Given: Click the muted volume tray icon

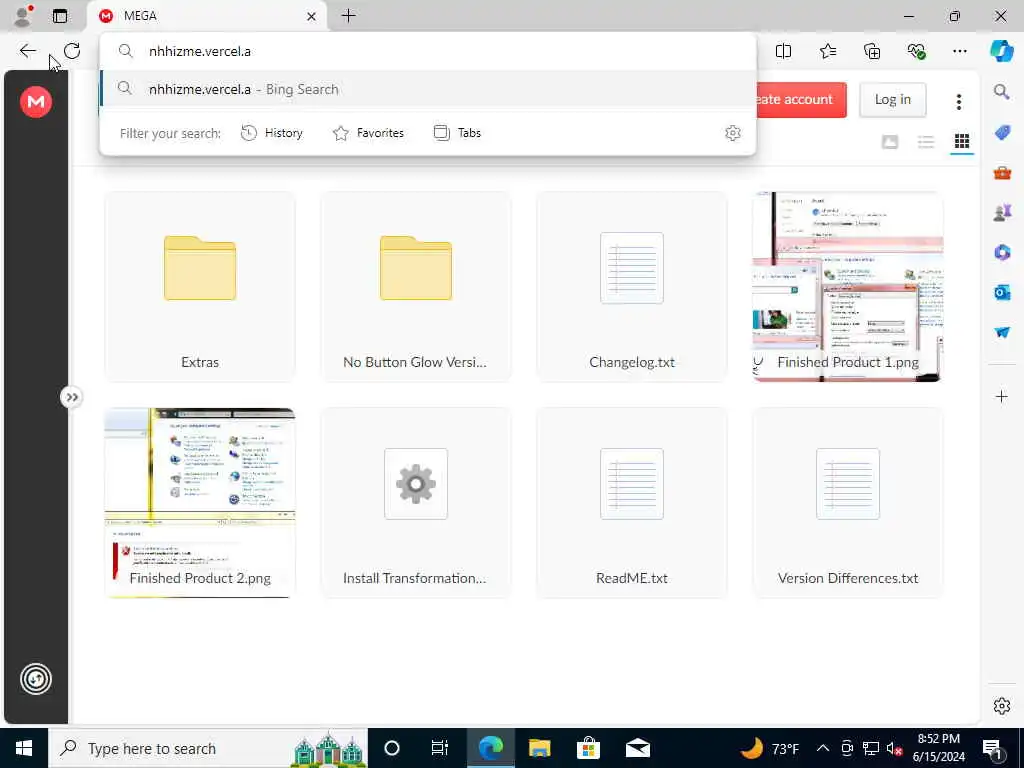Looking at the screenshot, I should click(894, 748).
